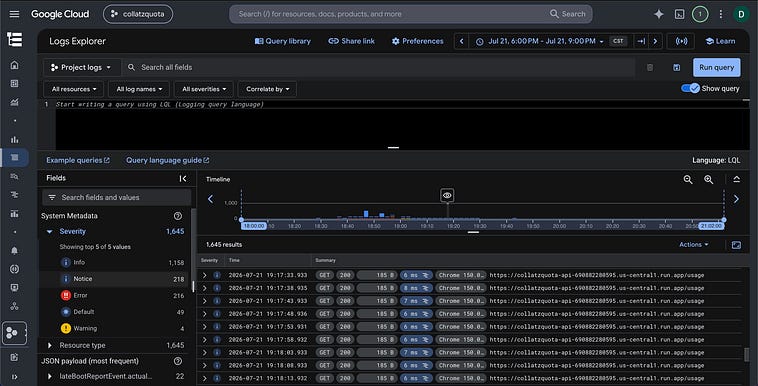
Task: Open System Metadata help icon
Action: click(178, 216)
